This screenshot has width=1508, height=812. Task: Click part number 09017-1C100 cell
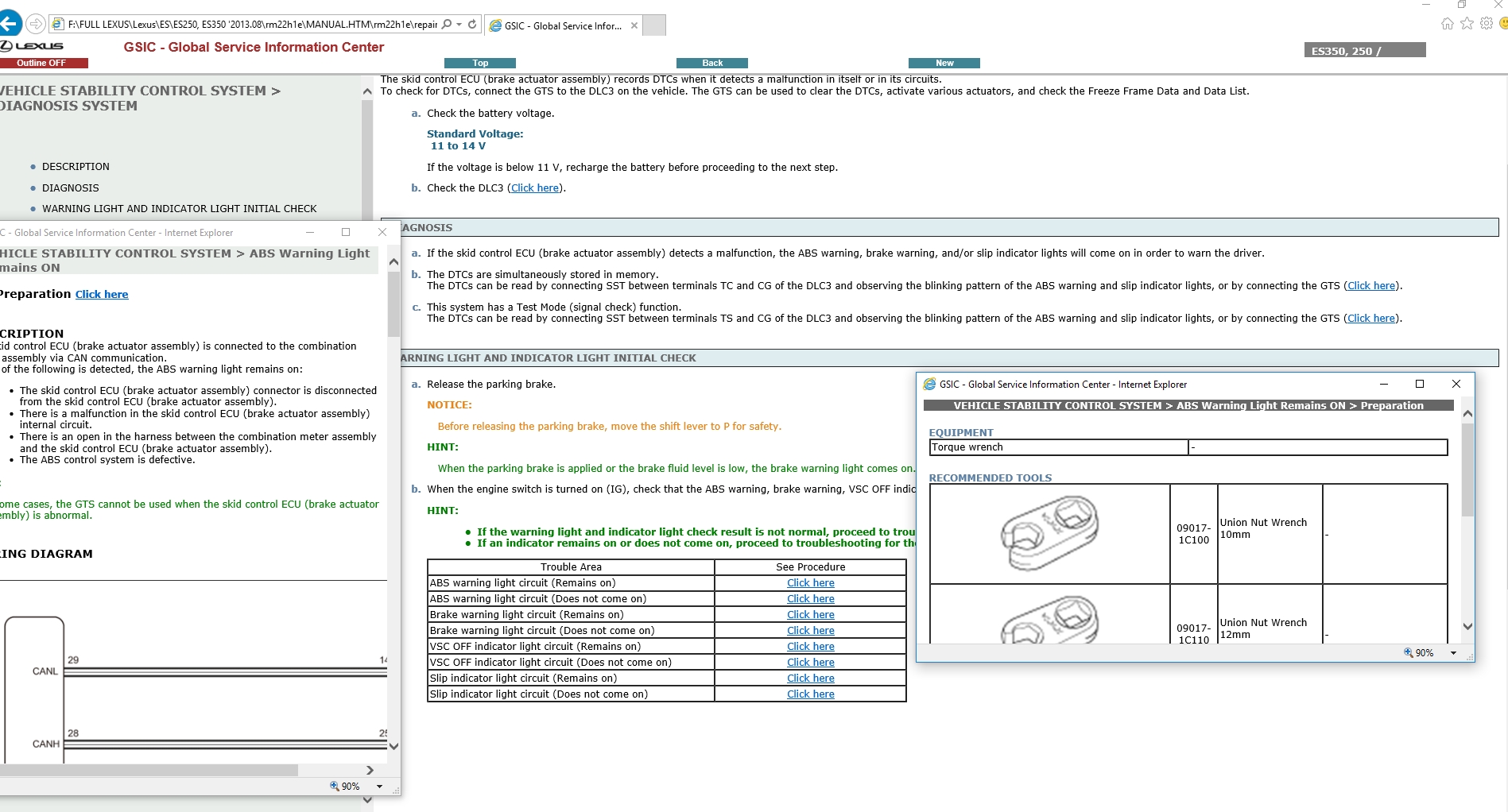(1194, 534)
